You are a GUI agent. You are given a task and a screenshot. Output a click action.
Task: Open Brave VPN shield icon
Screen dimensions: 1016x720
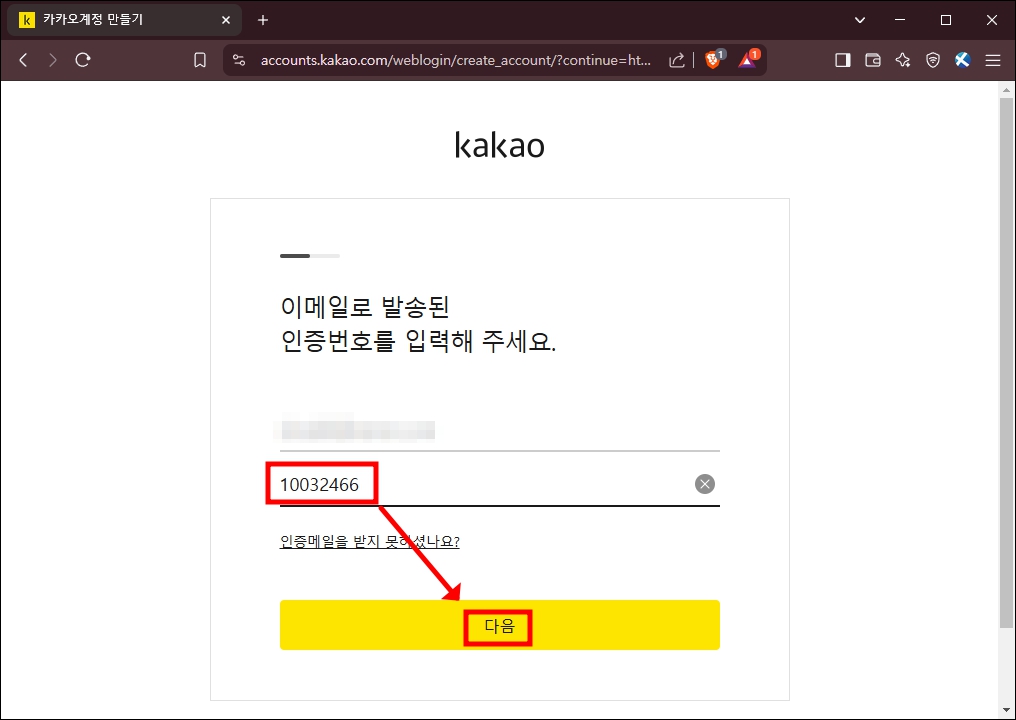click(932, 60)
